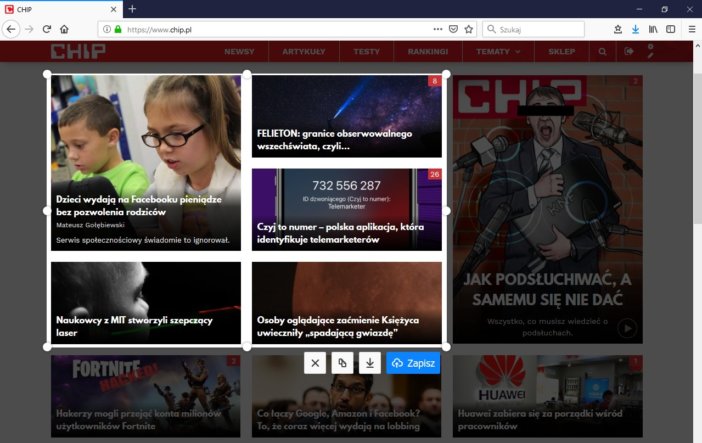Download the selected screenshot region

click(x=370, y=363)
